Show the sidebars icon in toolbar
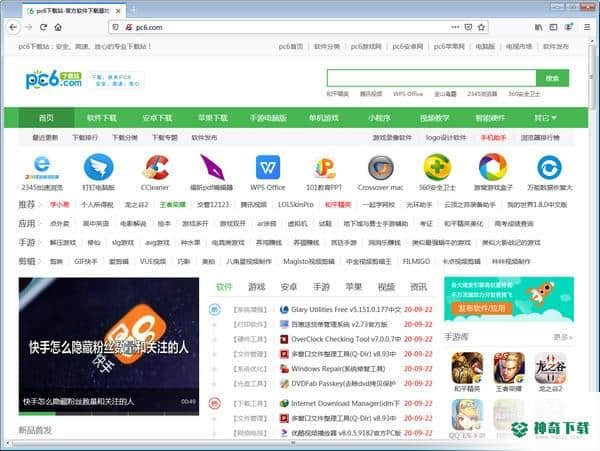Screen dimensions: 600x451 (x=553, y=27)
